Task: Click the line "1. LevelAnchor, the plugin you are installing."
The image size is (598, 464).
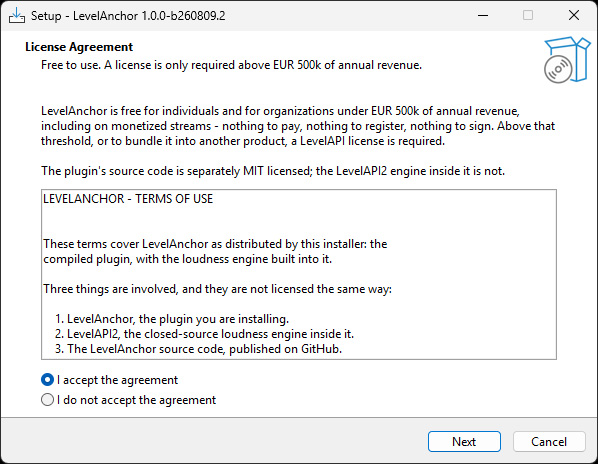Action: 172,319
